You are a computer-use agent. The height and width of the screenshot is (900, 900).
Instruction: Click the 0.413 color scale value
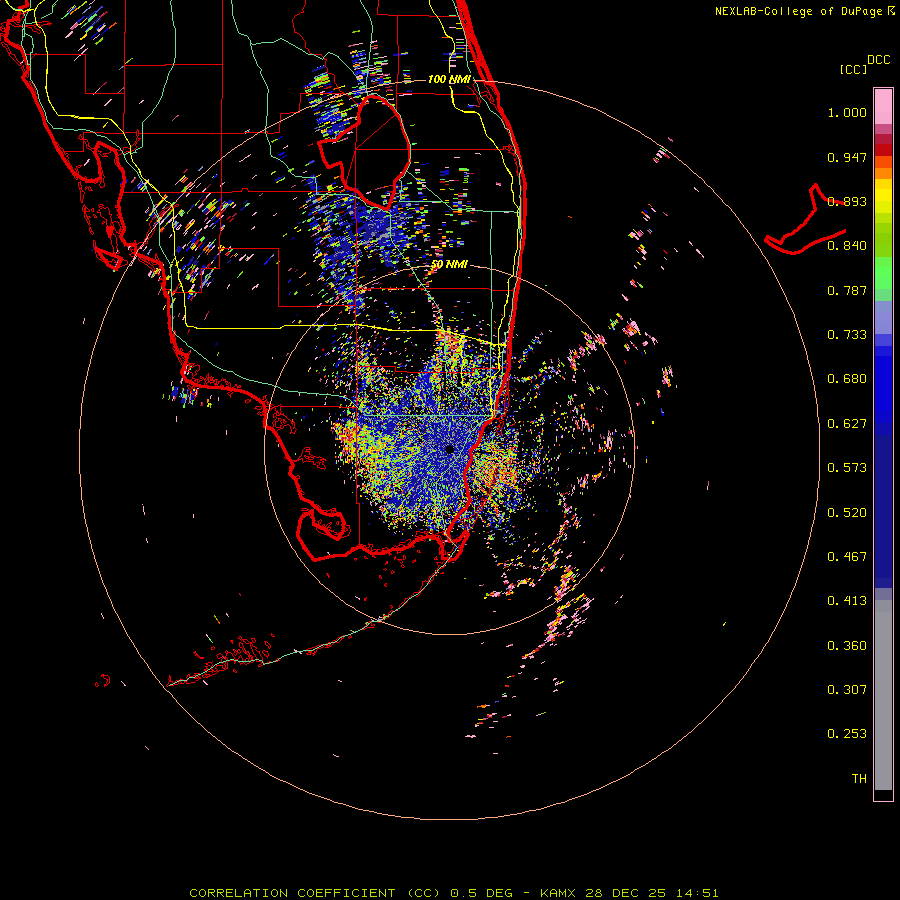(x=847, y=601)
